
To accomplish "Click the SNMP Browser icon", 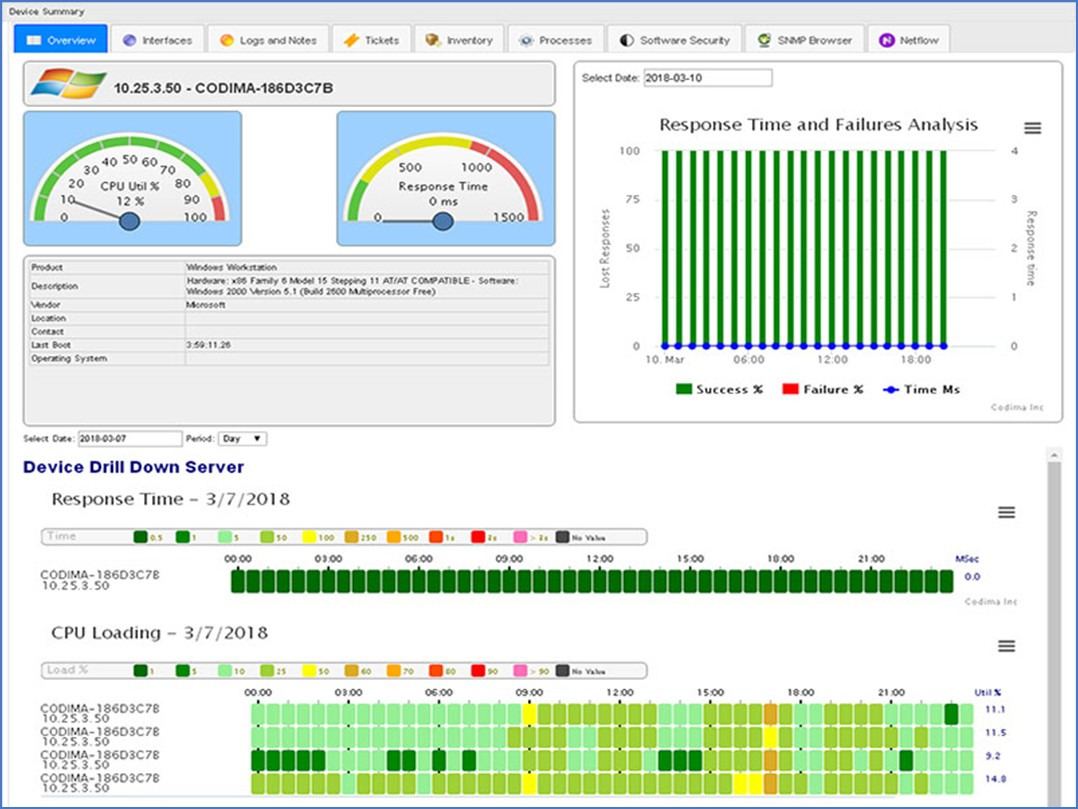I will click(764, 41).
